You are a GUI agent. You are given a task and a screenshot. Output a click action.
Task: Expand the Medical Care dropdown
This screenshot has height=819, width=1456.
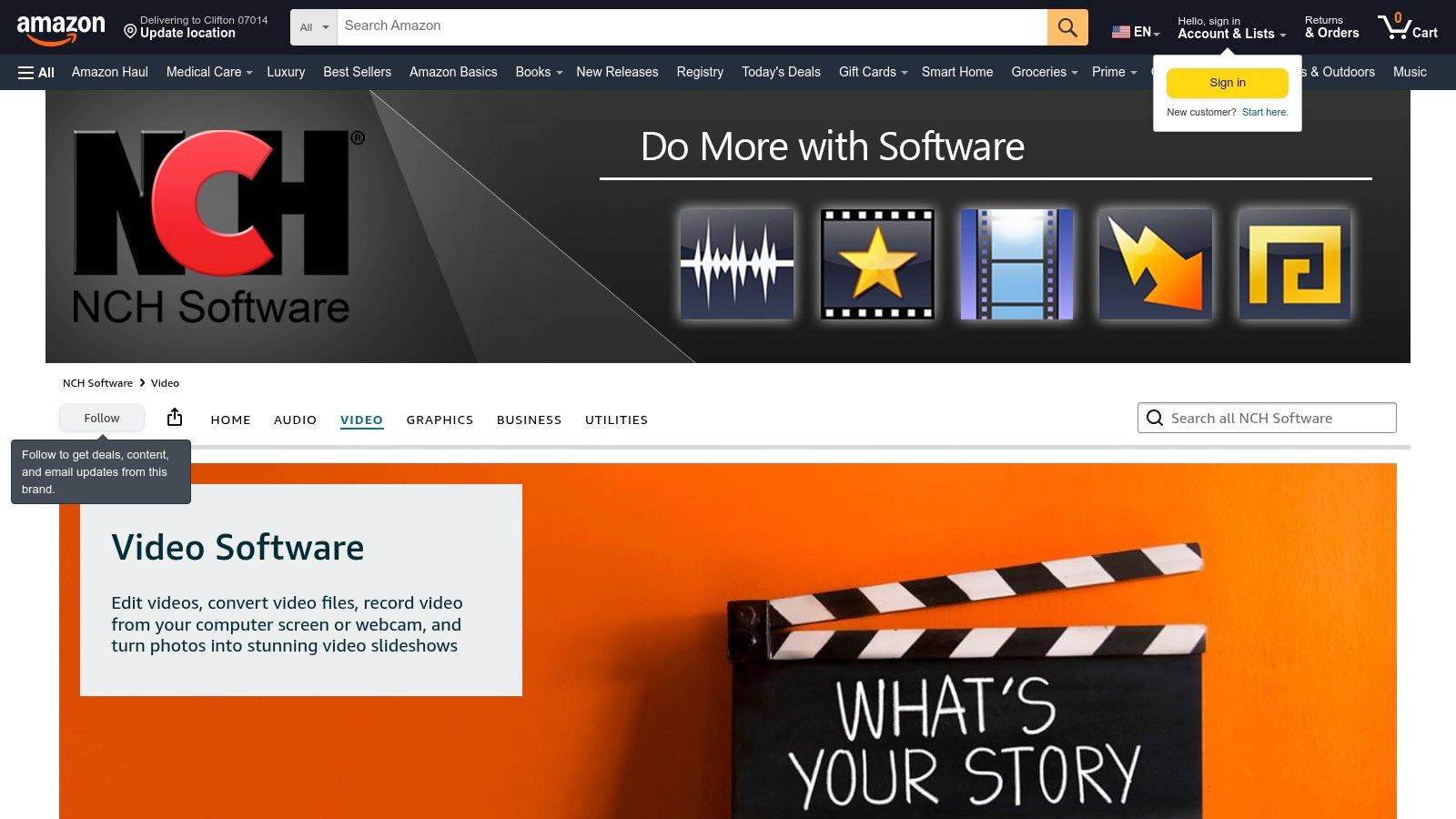click(x=208, y=72)
